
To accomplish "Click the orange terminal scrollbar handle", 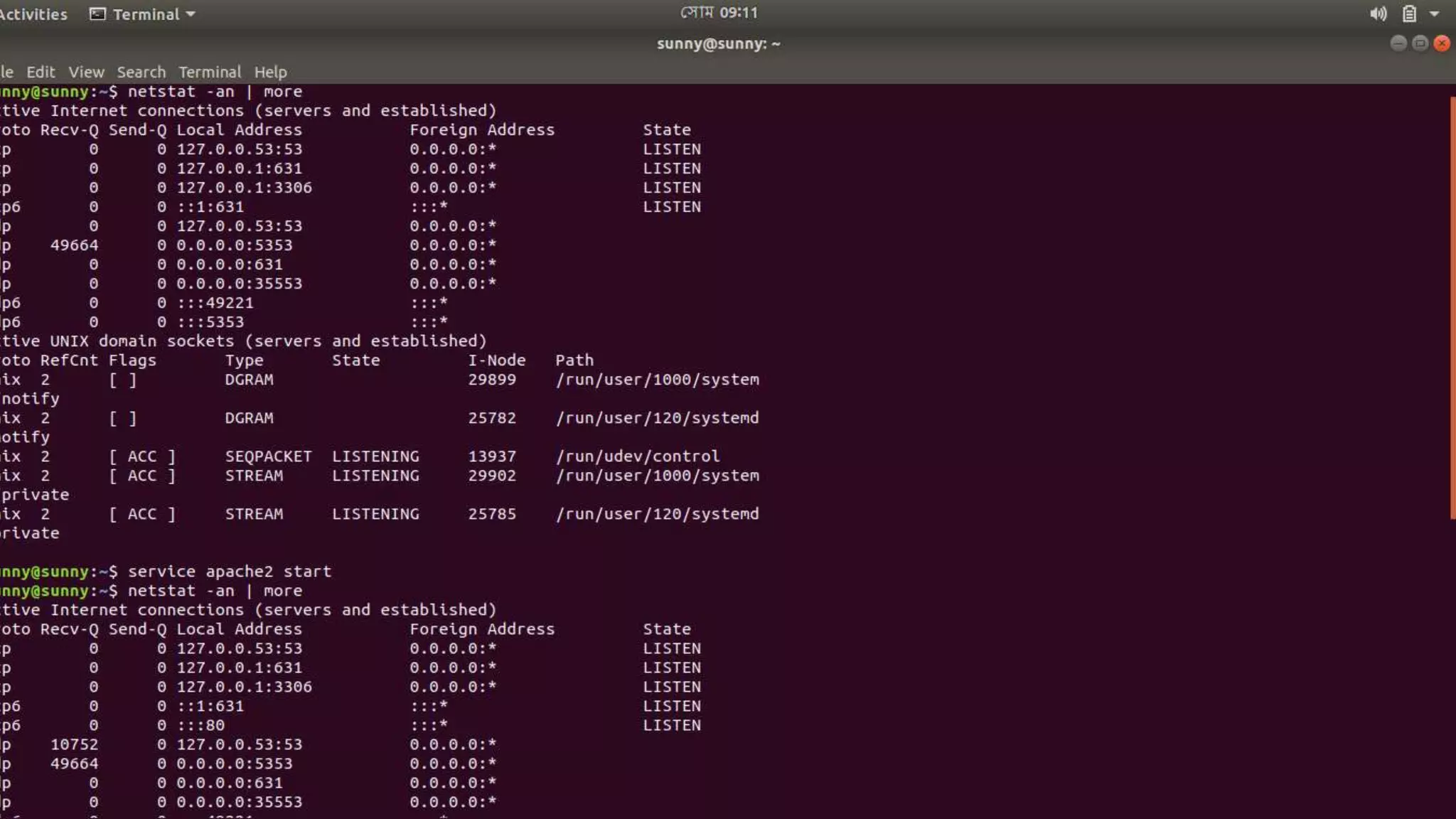I will click(x=1452, y=306).
